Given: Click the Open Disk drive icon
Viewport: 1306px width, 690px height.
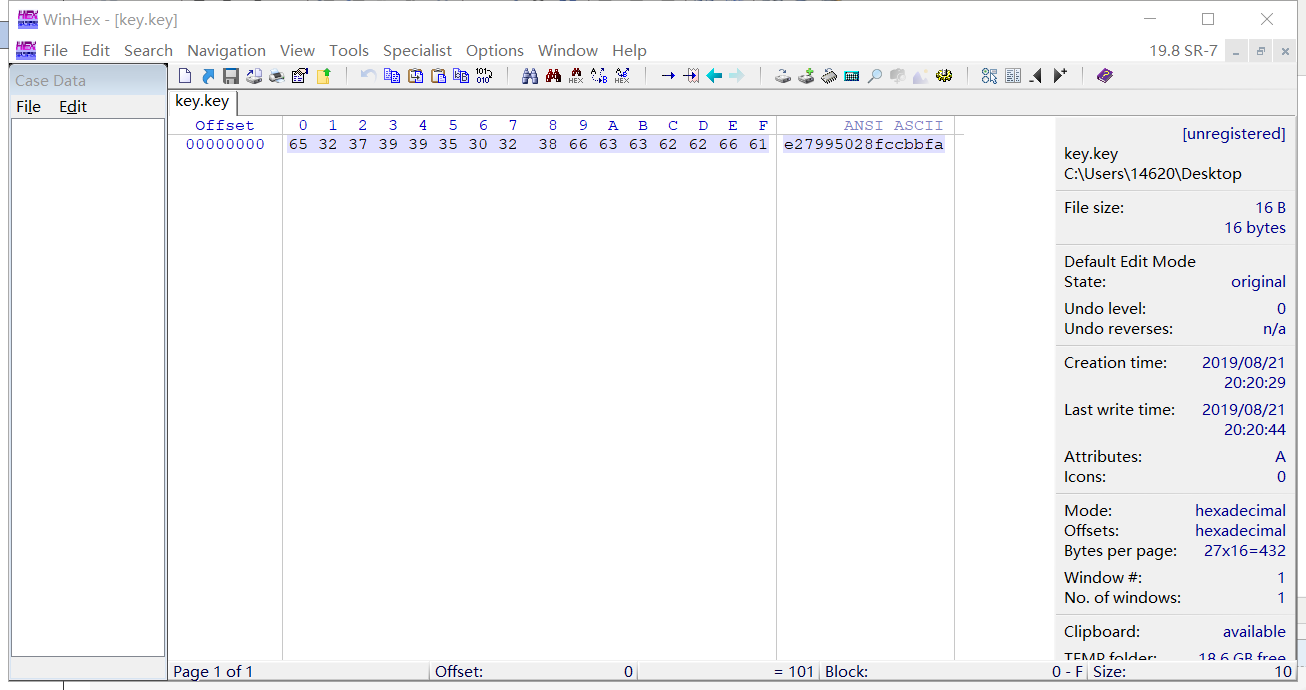Looking at the screenshot, I should pos(783,76).
